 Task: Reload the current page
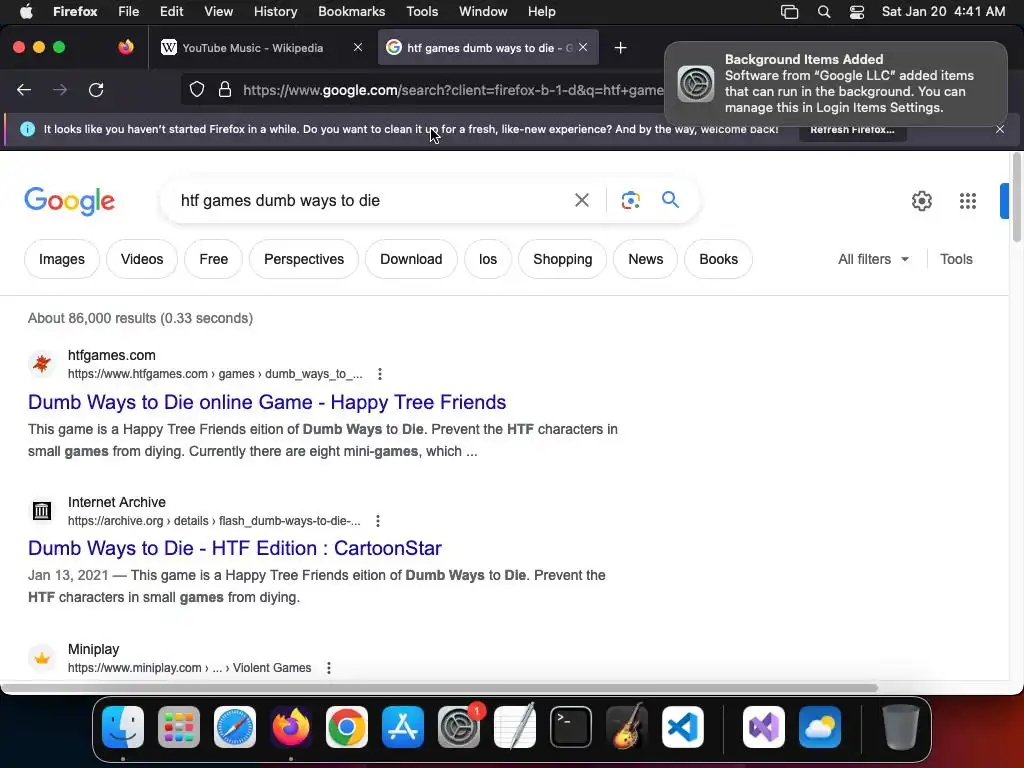coord(96,89)
